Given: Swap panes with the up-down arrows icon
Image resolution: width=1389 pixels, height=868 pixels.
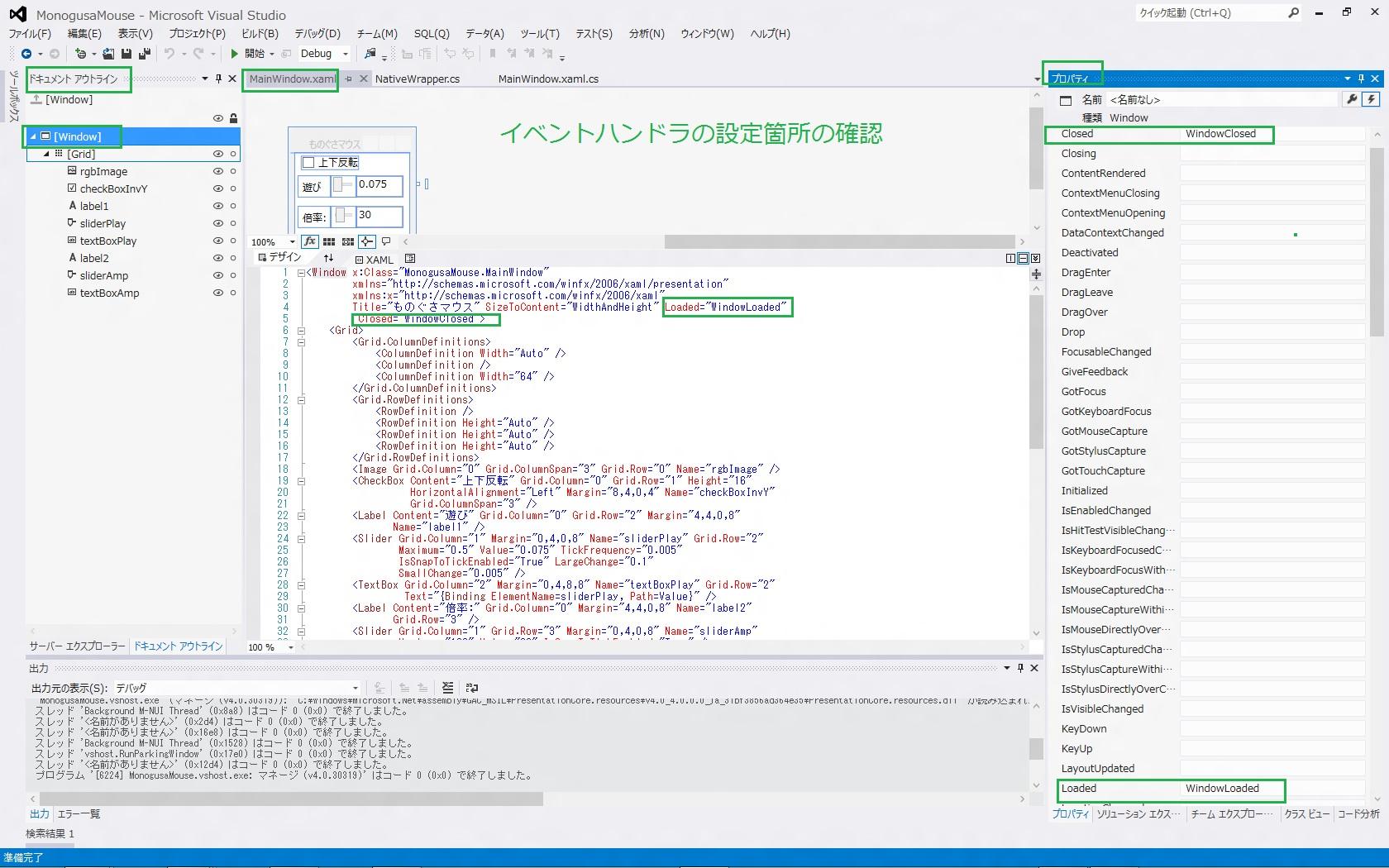Looking at the screenshot, I should tap(328, 258).
